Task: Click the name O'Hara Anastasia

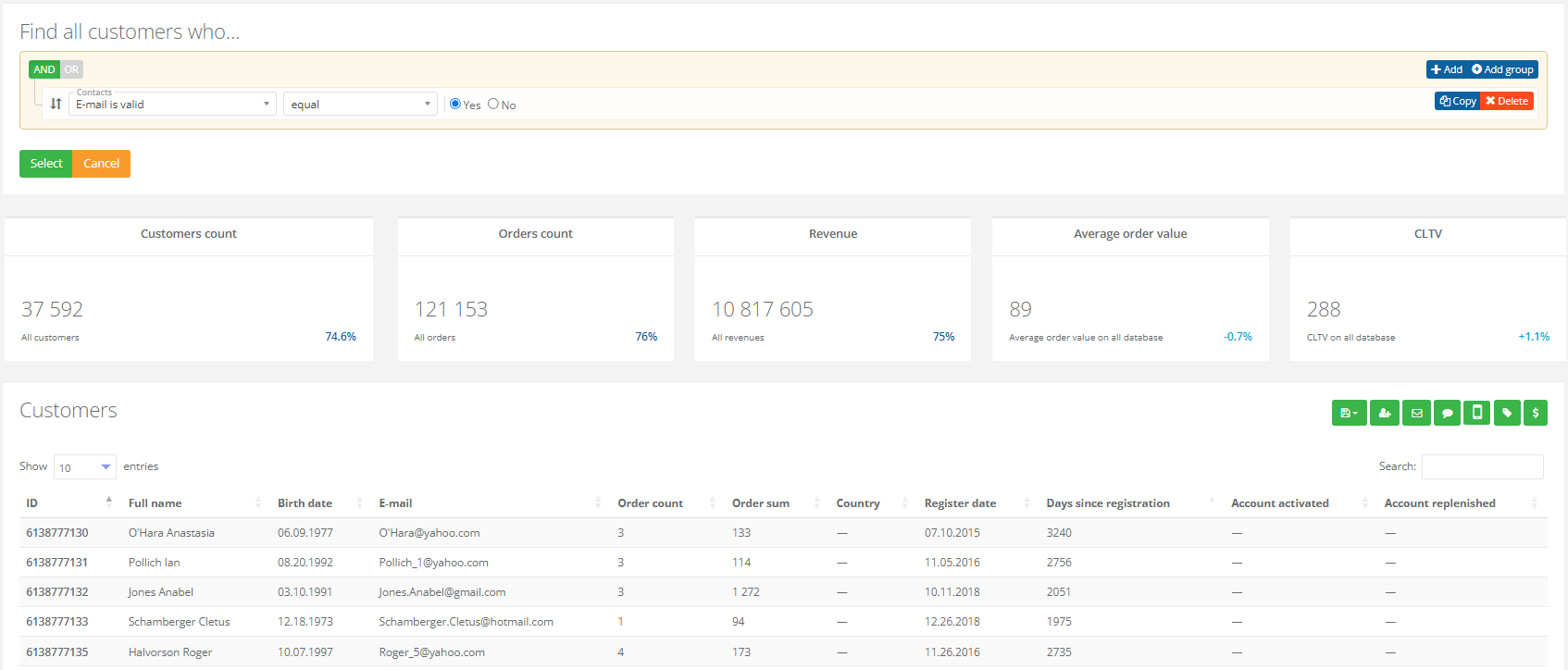Action: [171, 533]
